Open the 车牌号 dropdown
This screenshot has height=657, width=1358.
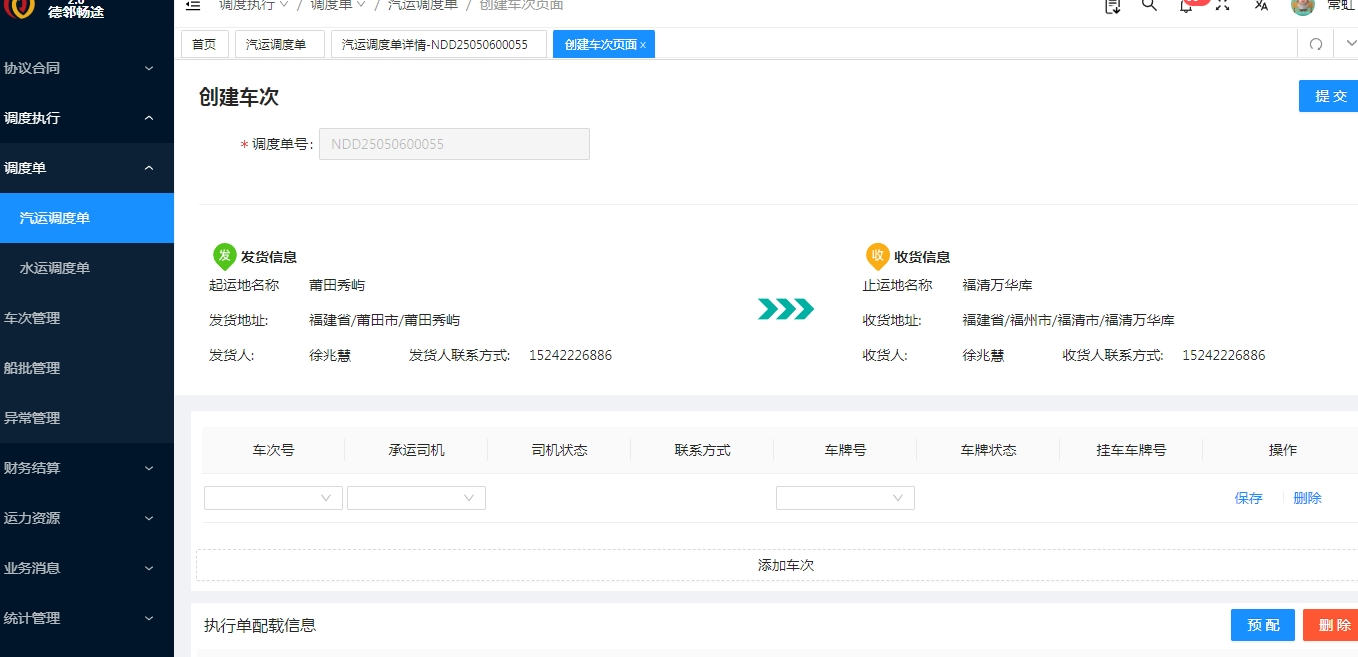pos(845,498)
